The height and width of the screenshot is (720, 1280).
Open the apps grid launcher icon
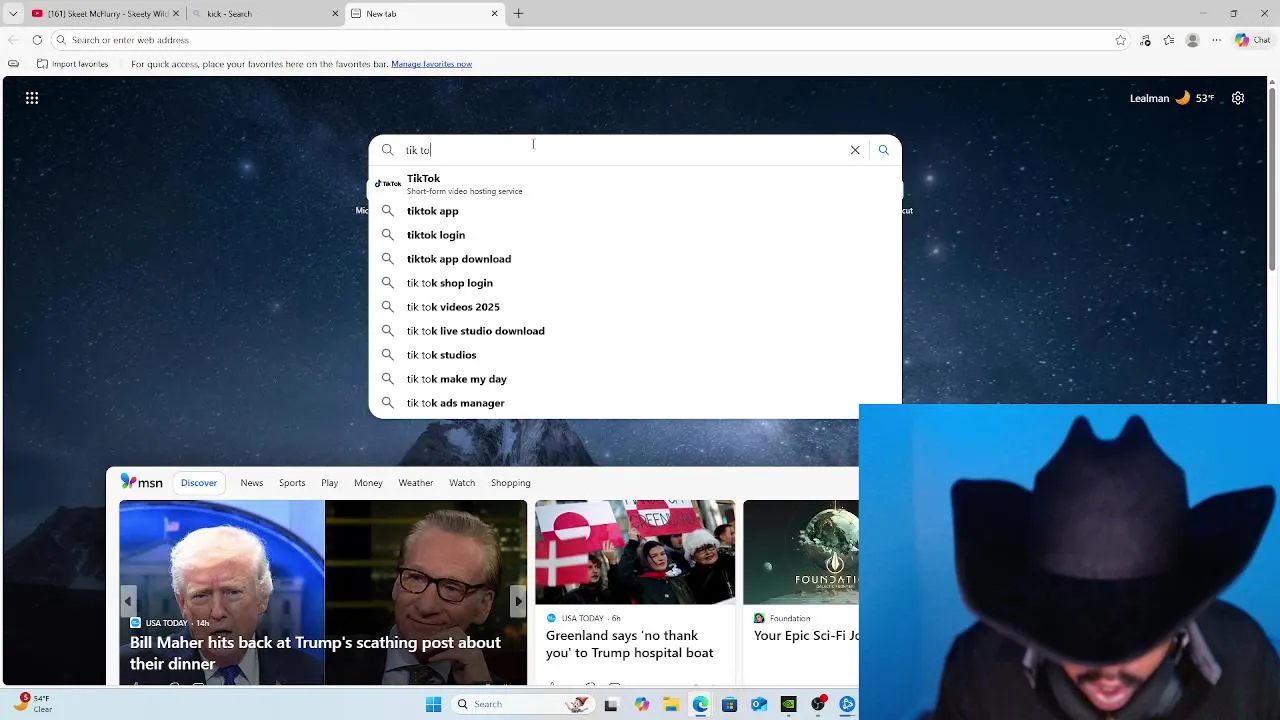point(32,98)
